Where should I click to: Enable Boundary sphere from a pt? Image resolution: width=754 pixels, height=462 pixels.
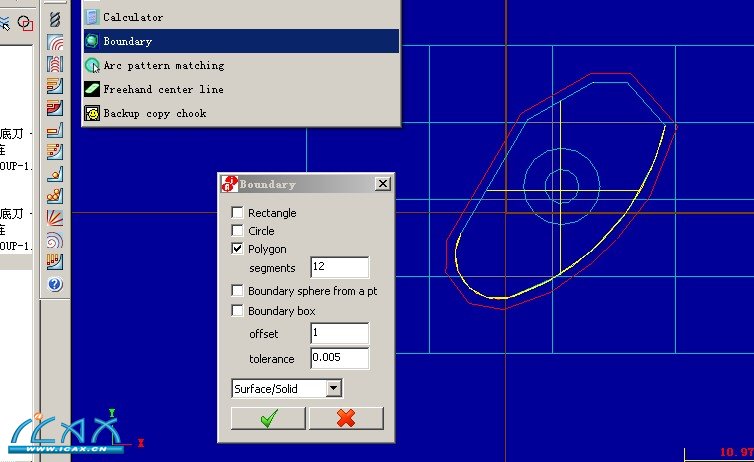pyautogui.click(x=237, y=291)
